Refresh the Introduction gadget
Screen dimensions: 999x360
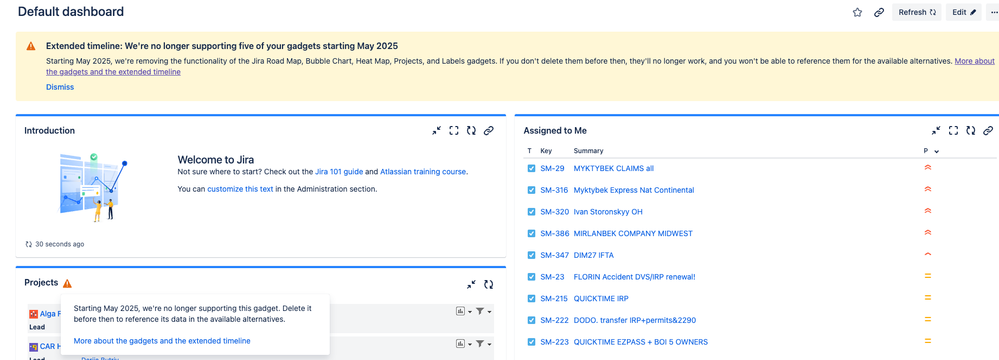tap(471, 131)
